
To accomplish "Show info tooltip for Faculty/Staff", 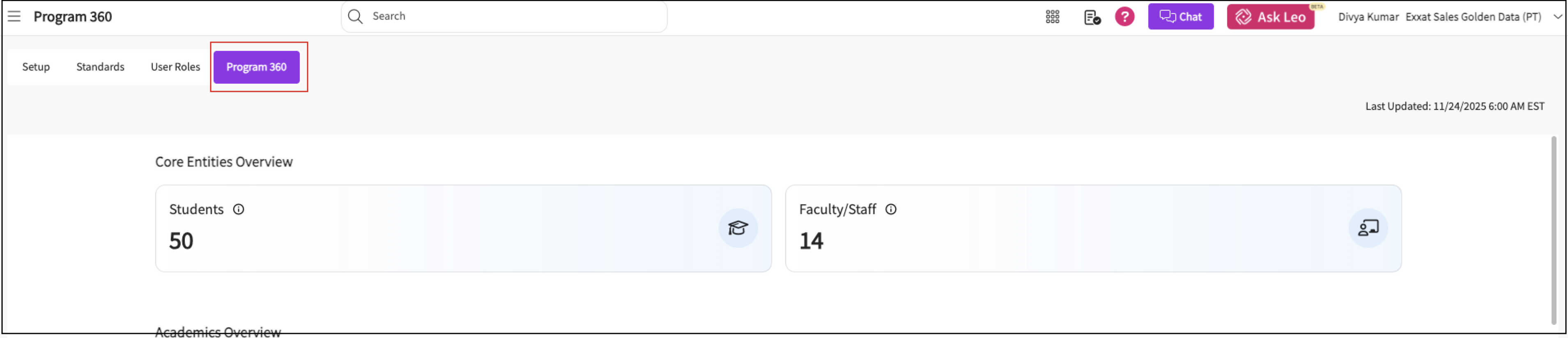I will pyautogui.click(x=890, y=210).
